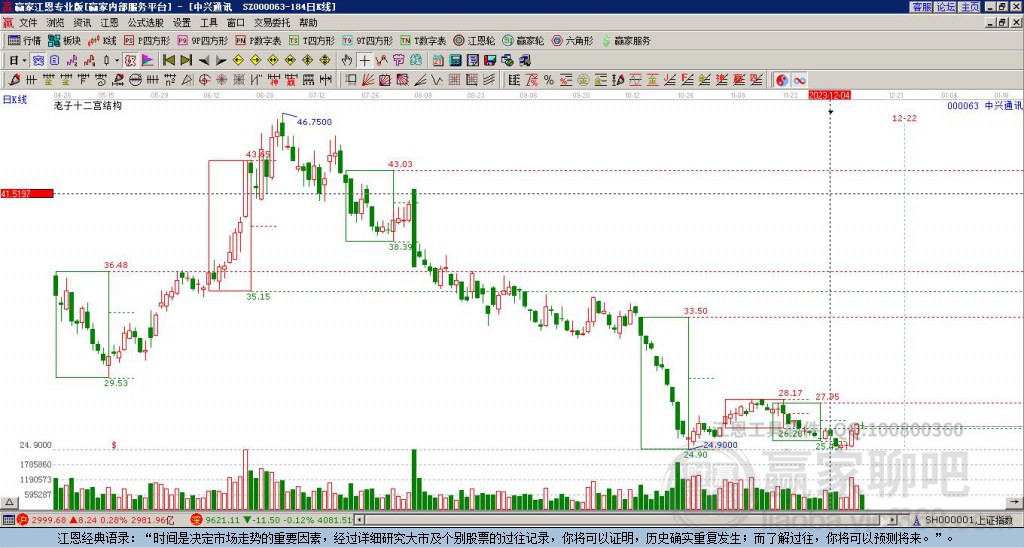
Task: Click the red 41.5197 price label
Action: [x=27, y=194]
